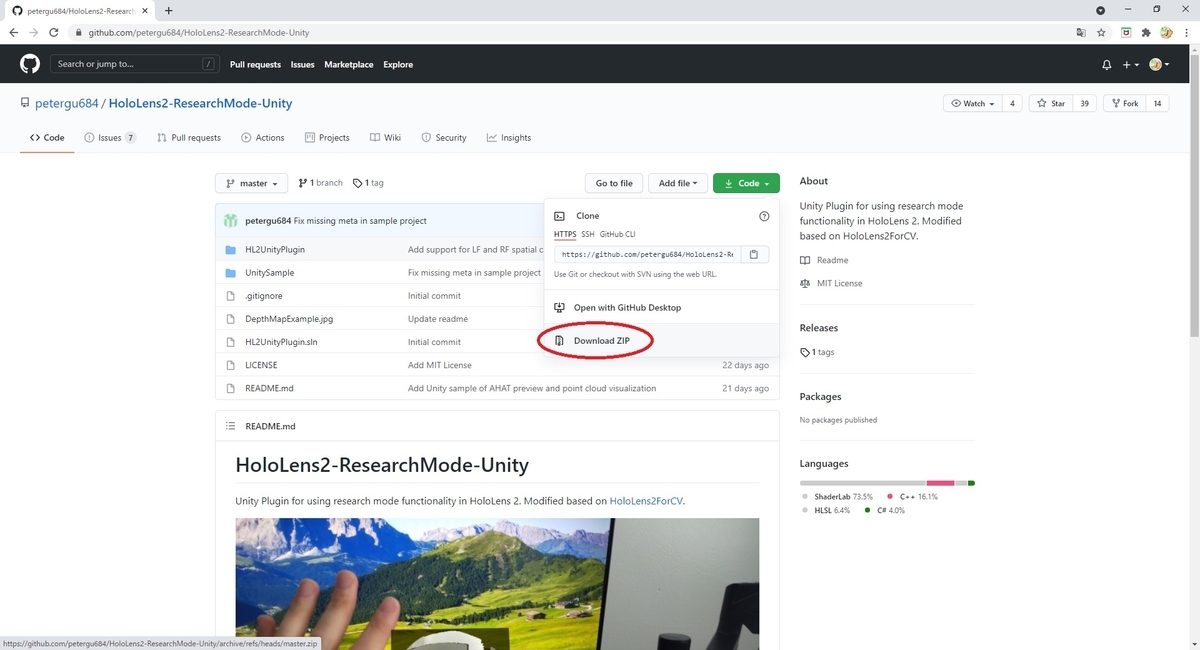Click Download ZIP
The height and width of the screenshot is (650, 1200).
601,341
